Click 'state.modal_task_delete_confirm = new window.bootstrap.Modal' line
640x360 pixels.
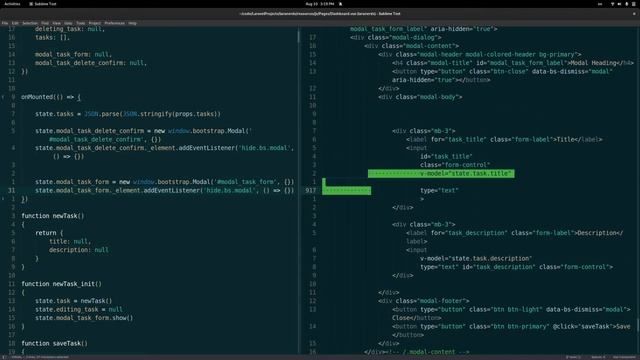pyautogui.click(x=143, y=131)
